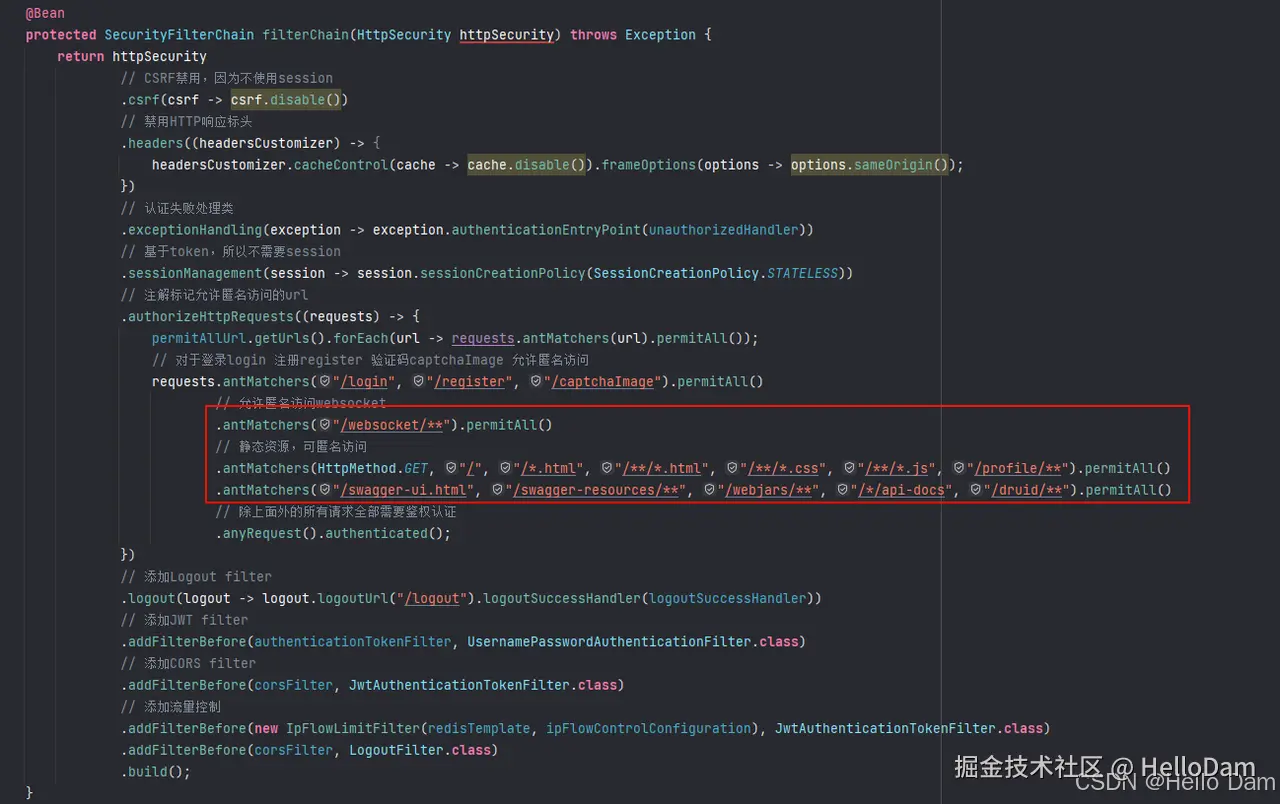Click the shield icon before "/**/*.js"
The width and height of the screenshot is (1280, 804).
[x=850, y=468]
